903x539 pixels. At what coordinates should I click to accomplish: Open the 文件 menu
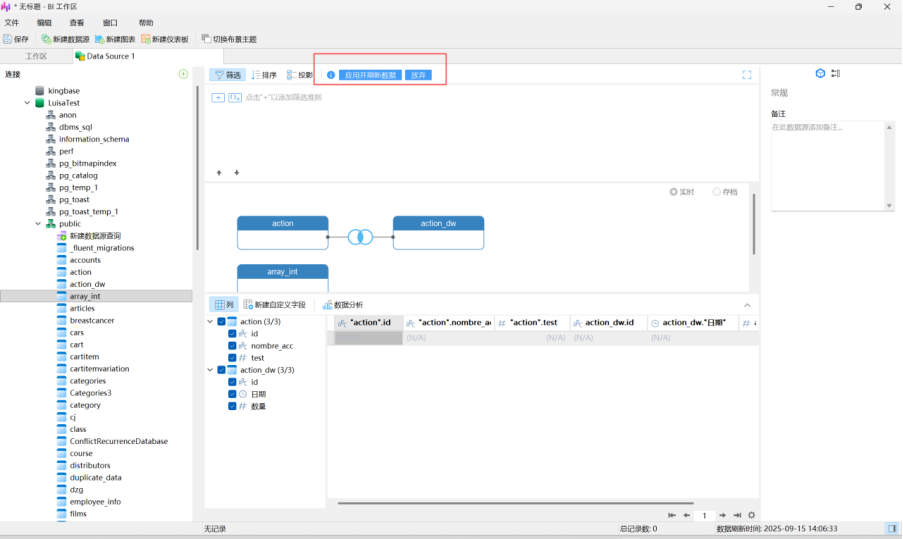[11, 22]
